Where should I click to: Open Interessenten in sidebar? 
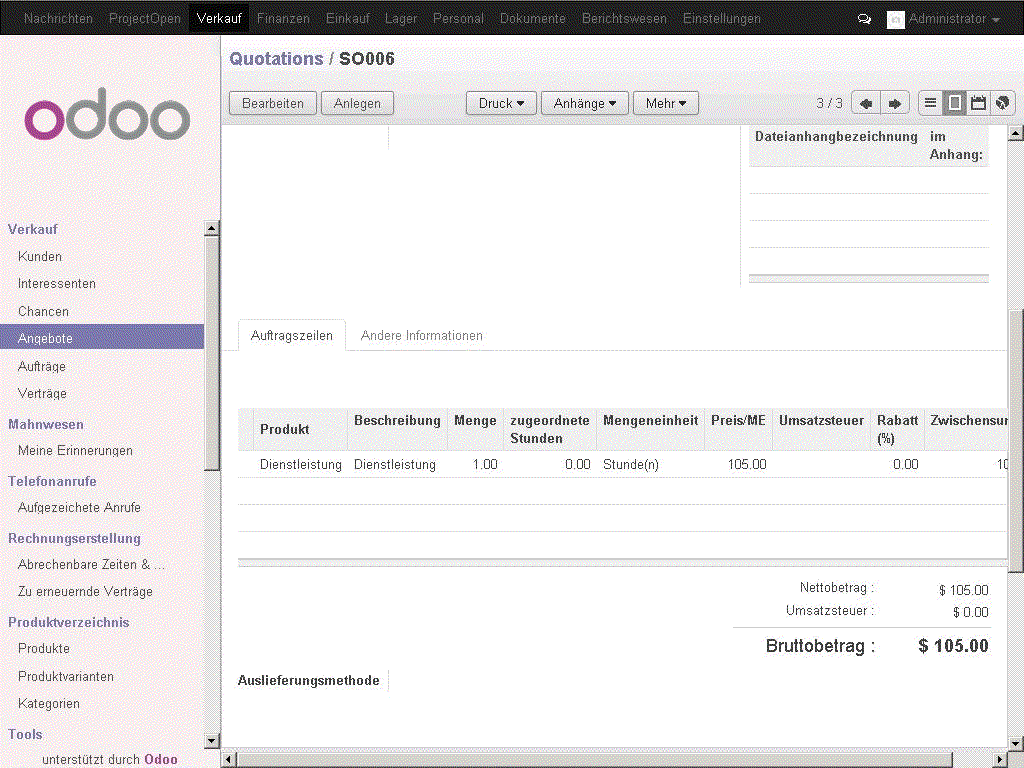click(57, 284)
